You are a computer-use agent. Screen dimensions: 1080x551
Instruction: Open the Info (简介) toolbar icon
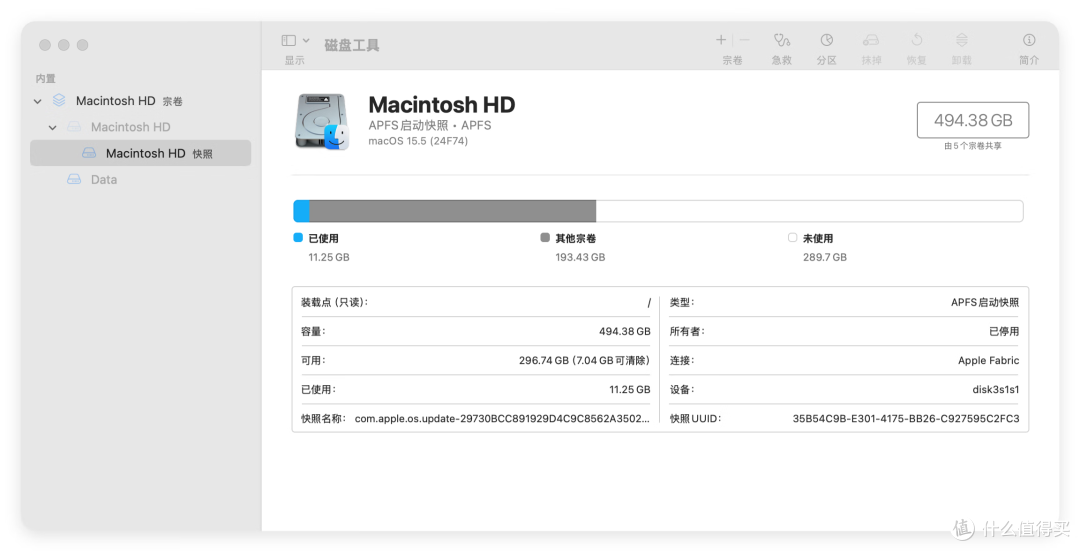coord(1029,40)
